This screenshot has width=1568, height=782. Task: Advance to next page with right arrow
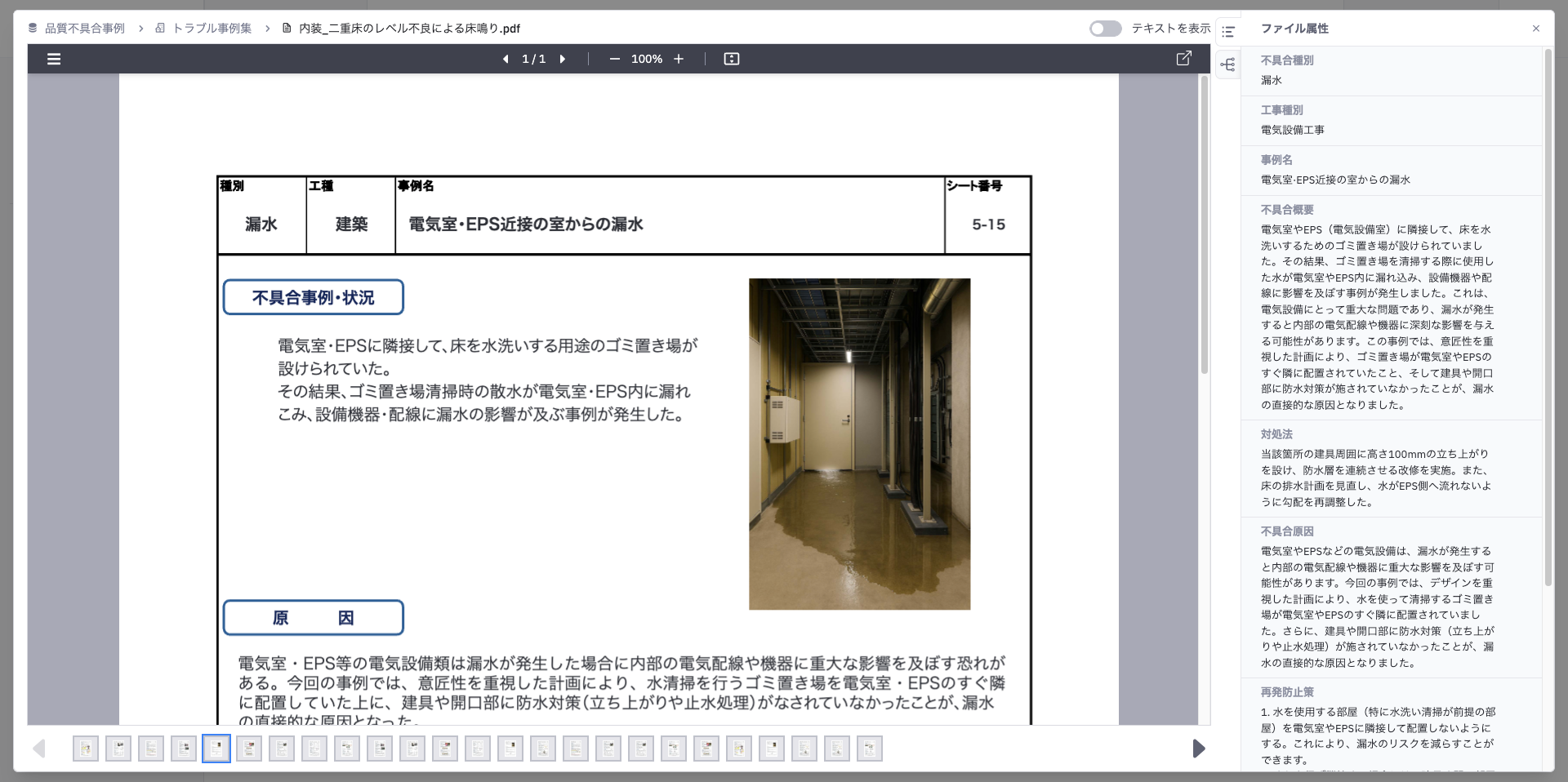563,58
